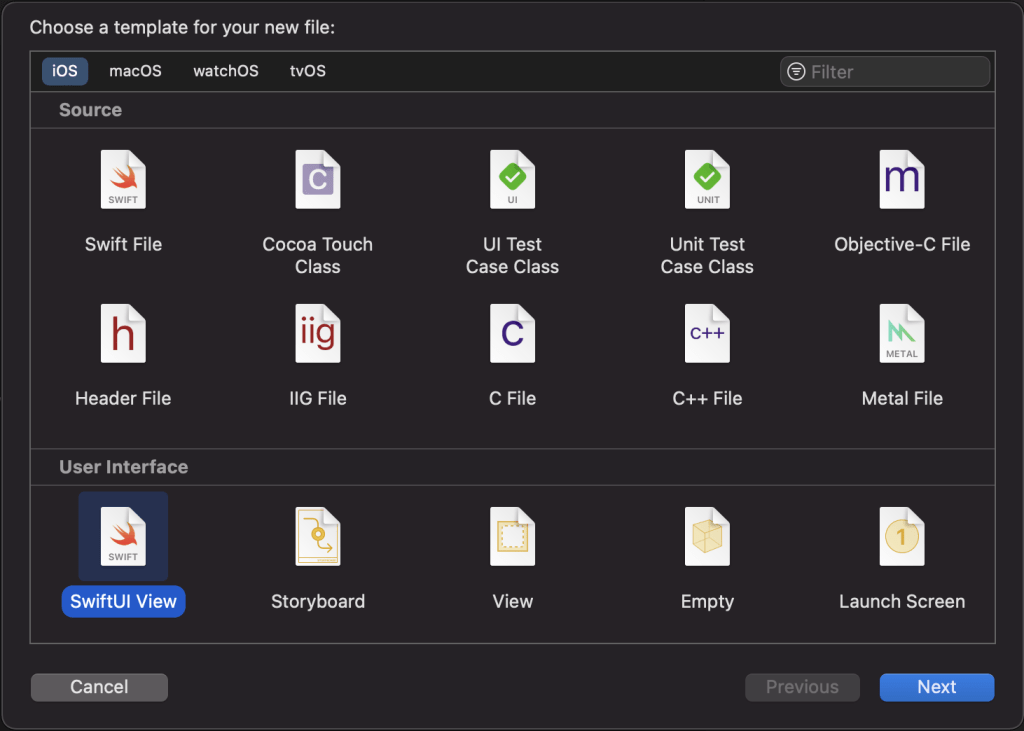Click the highlighted "SwiftUI View" label
Viewport: 1024px width, 731px height.
click(123, 602)
